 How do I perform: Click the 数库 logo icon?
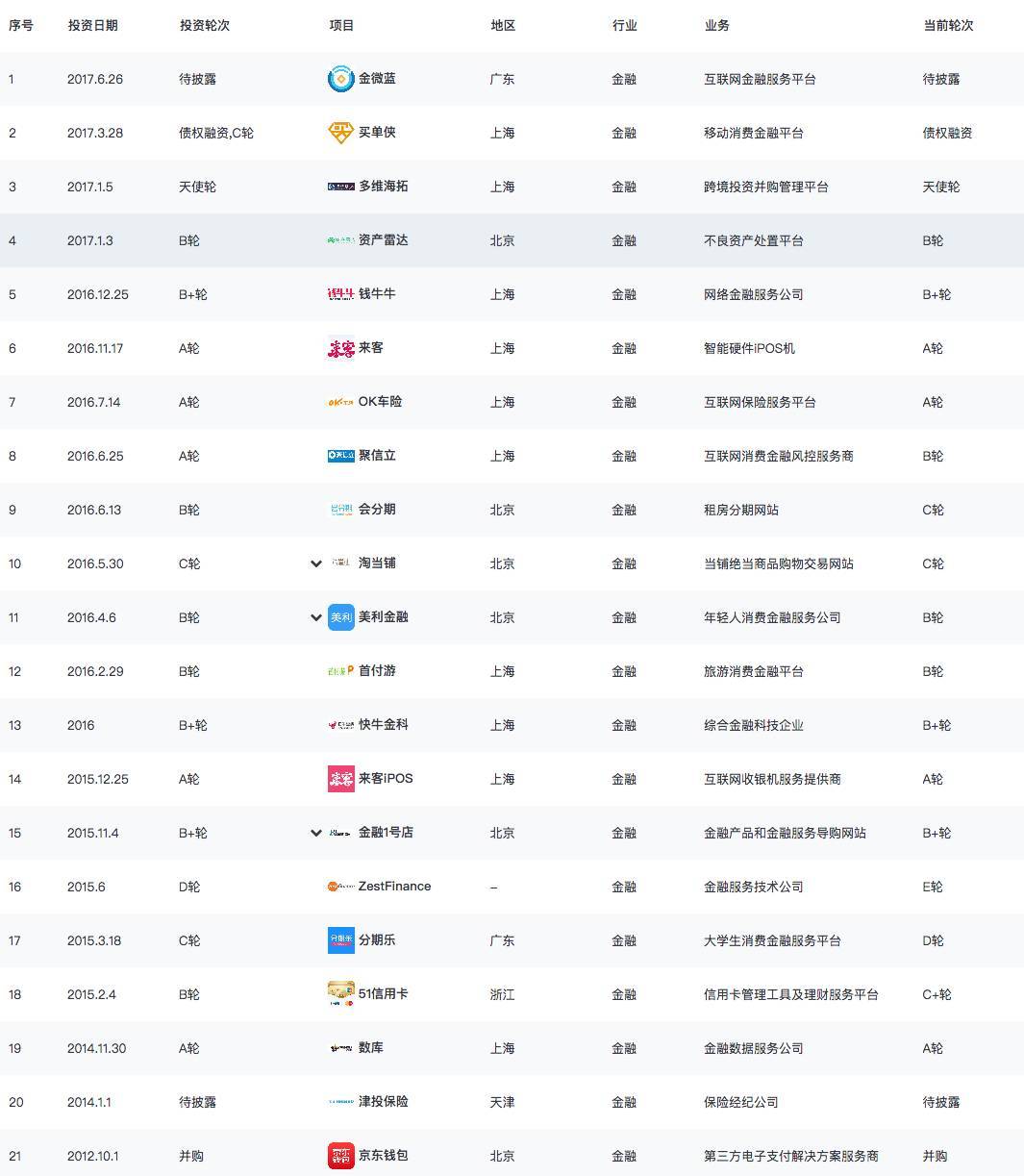pos(341,1048)
